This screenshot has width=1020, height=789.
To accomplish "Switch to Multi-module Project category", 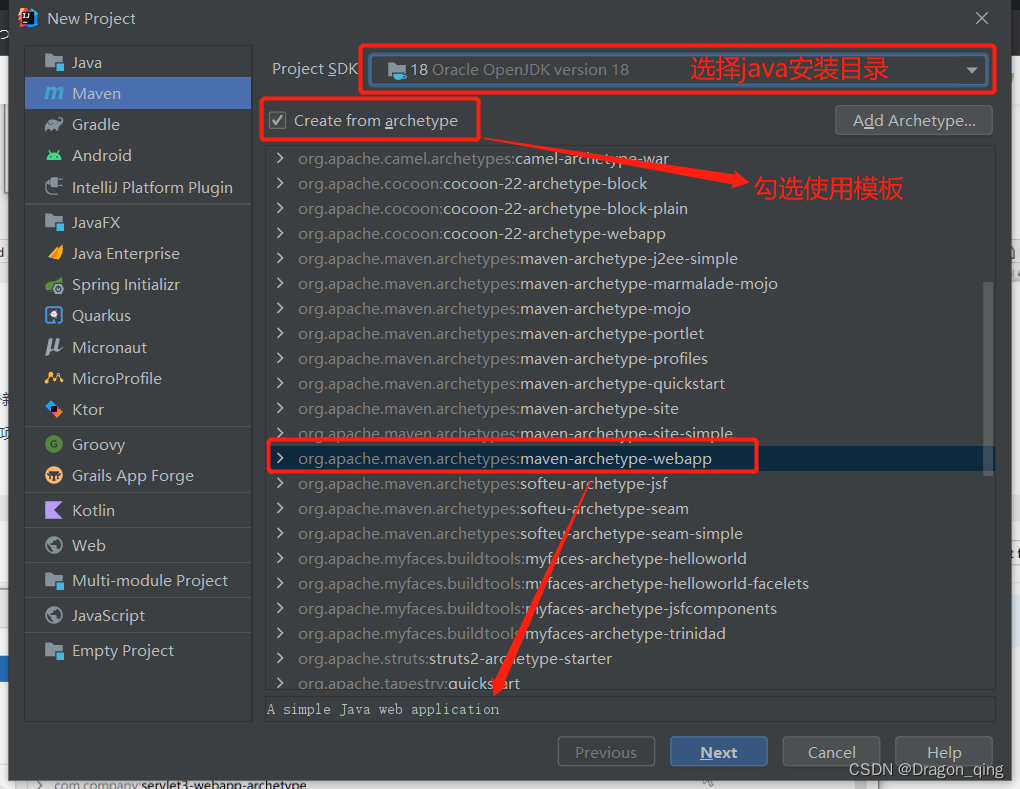I will (149, 581).
